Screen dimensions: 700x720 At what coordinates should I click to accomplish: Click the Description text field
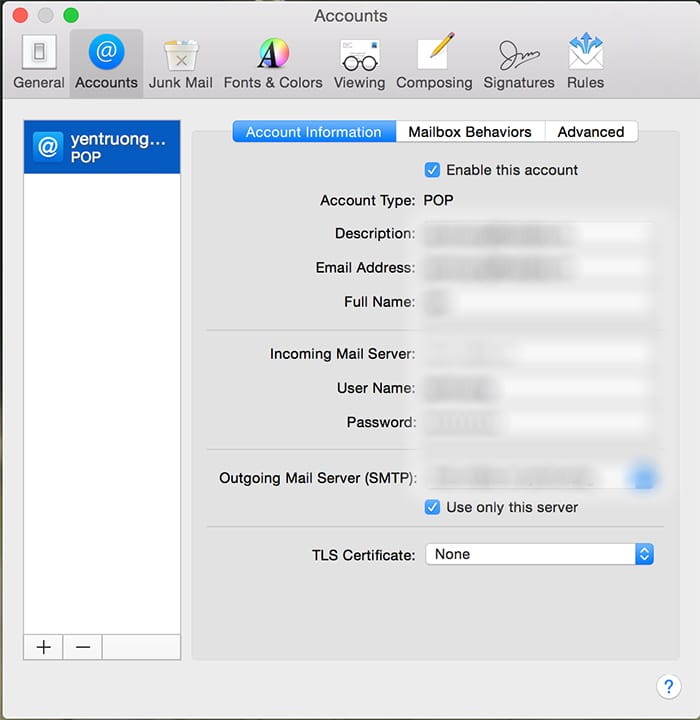pos(537,234)
